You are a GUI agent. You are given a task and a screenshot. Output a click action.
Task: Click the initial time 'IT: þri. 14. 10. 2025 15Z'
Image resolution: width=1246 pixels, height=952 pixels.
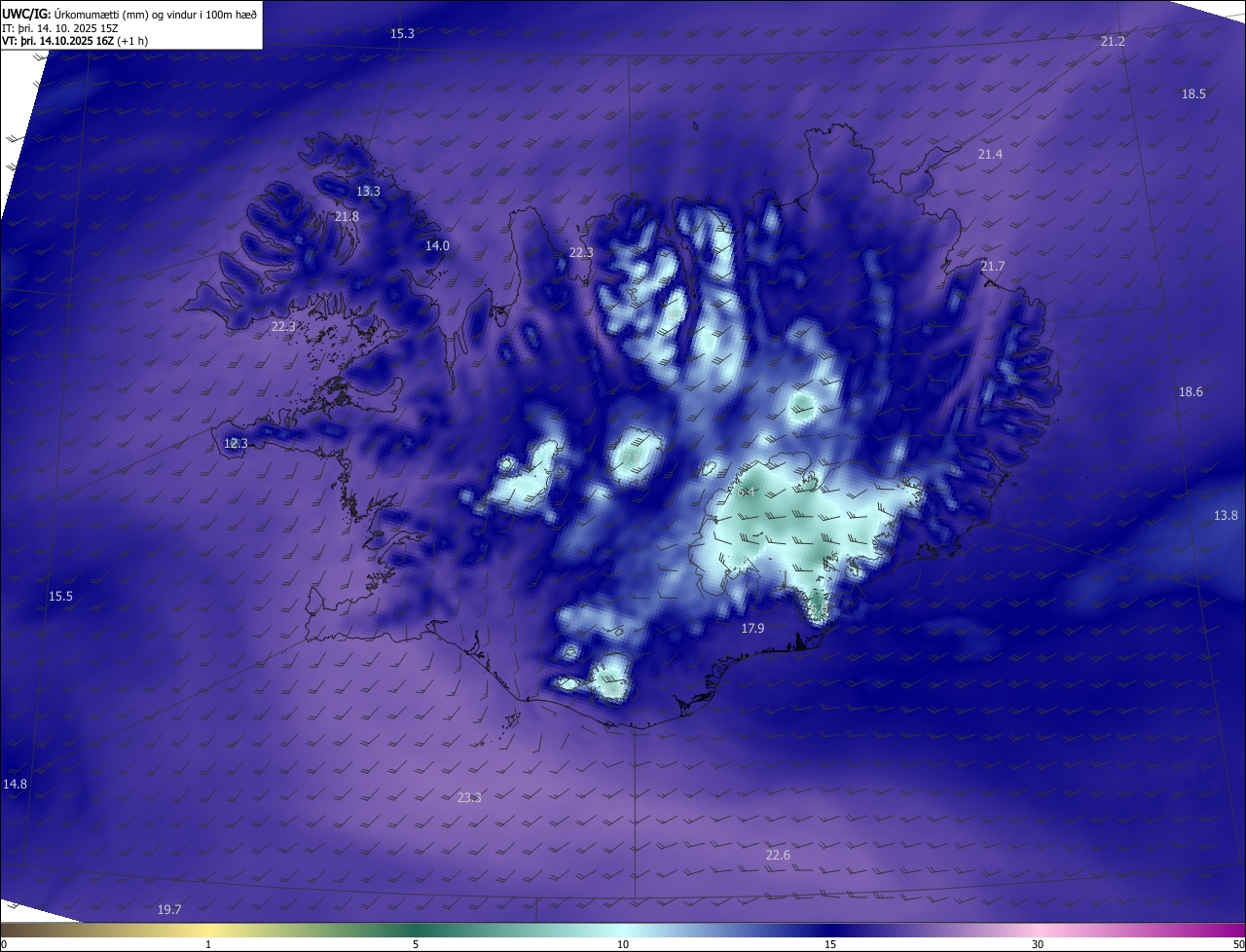(x=60, y=28)
